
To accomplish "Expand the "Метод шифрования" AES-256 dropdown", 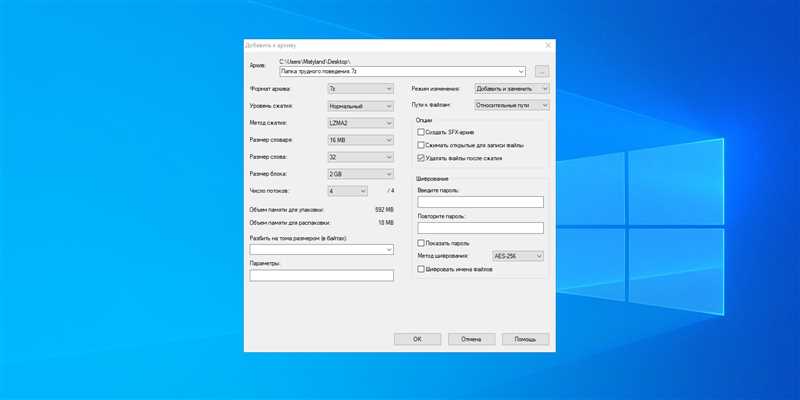I will click(518, 256).
